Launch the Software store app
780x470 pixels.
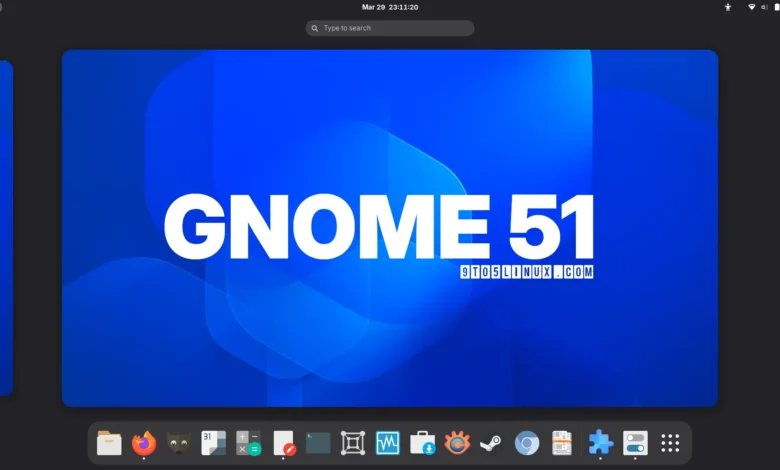click(x=422, y=443)
